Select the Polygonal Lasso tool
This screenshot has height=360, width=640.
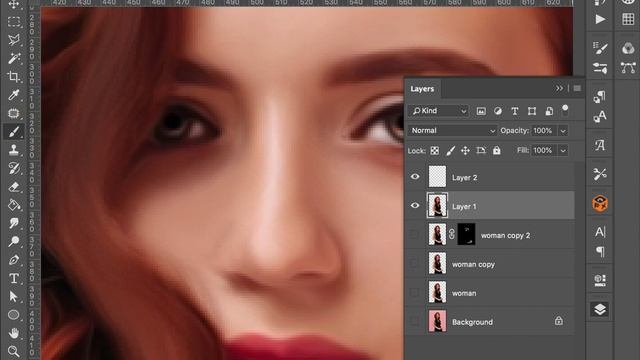[x=14, y=40]
